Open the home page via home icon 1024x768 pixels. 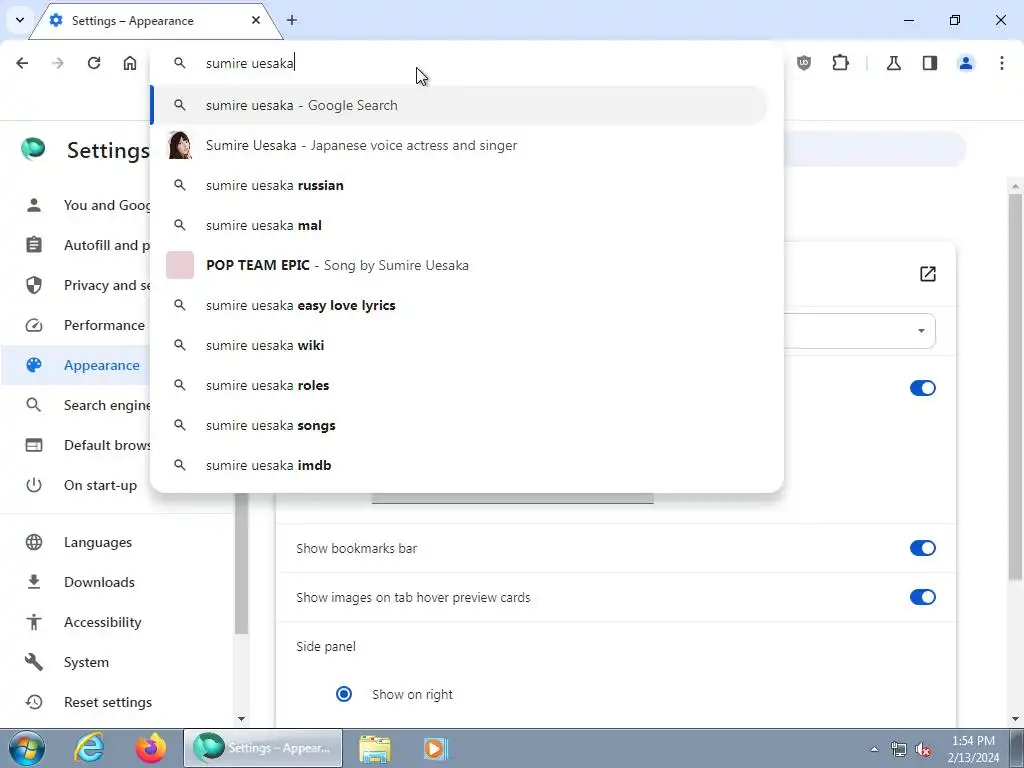click(x=130, y=63)
